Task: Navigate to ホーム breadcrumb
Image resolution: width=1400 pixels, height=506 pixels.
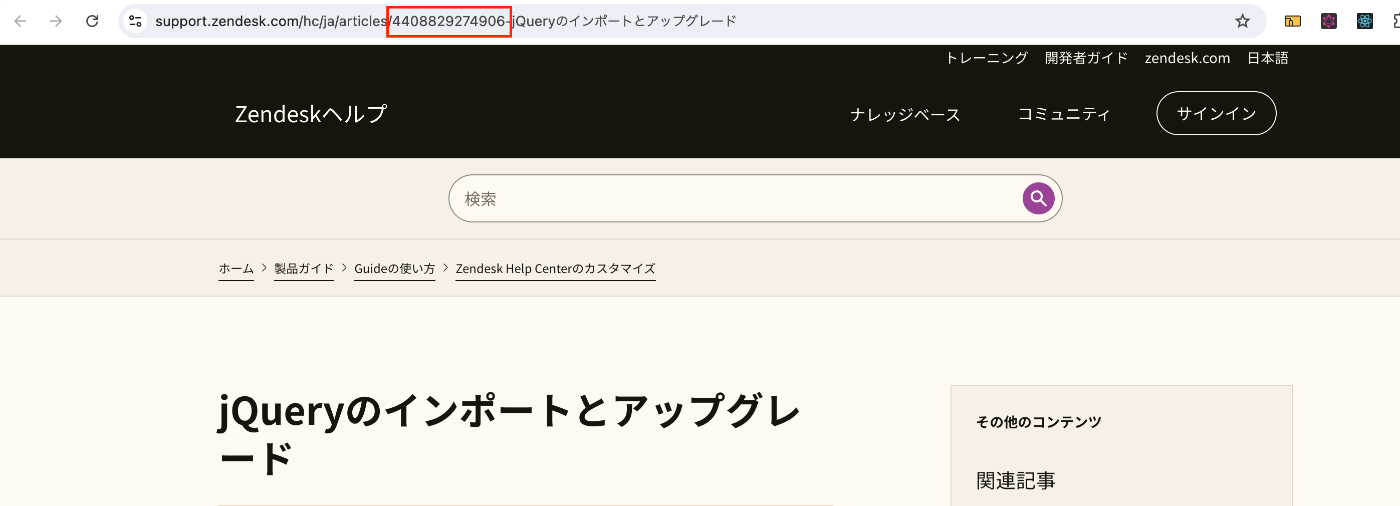Action: pos(236,269)
